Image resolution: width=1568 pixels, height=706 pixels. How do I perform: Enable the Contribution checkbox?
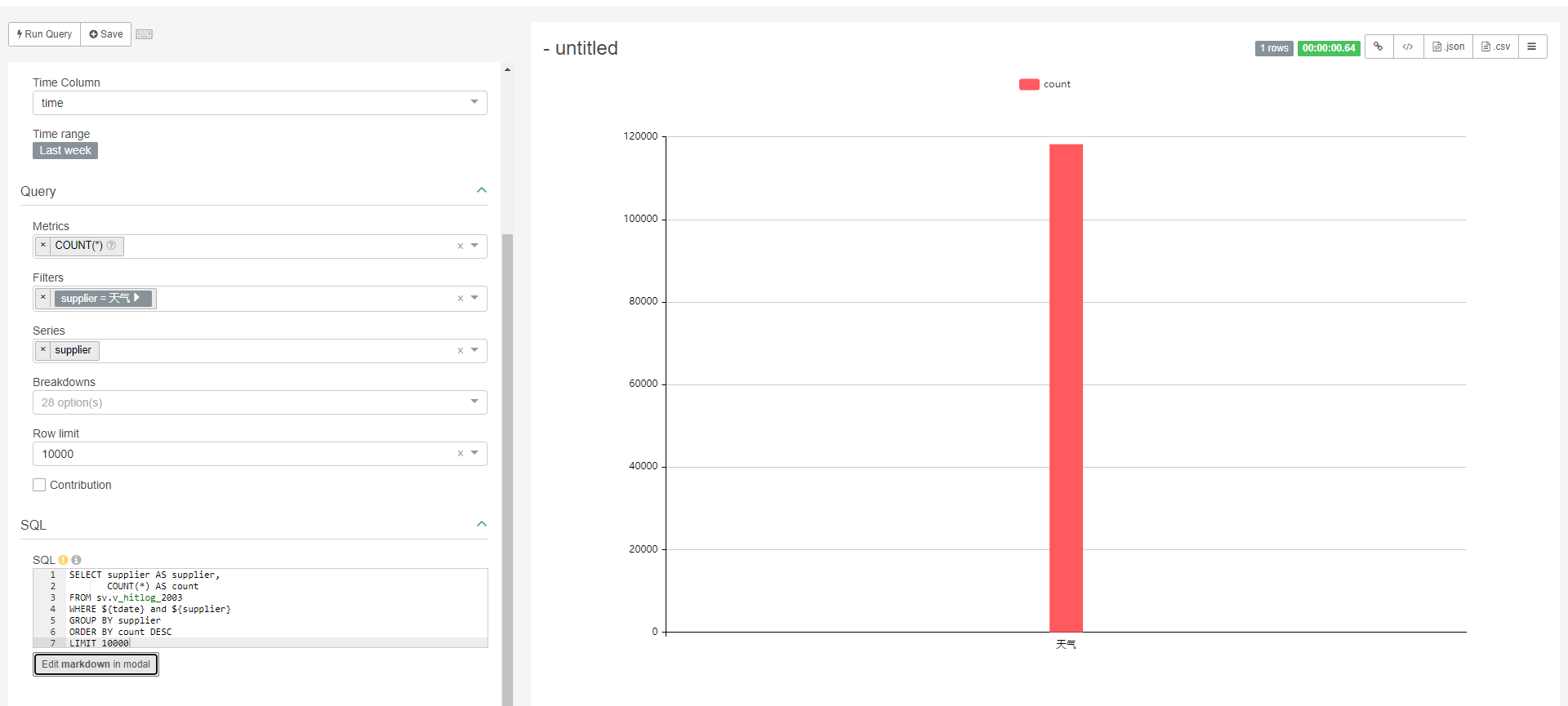[x=39, y=485]
